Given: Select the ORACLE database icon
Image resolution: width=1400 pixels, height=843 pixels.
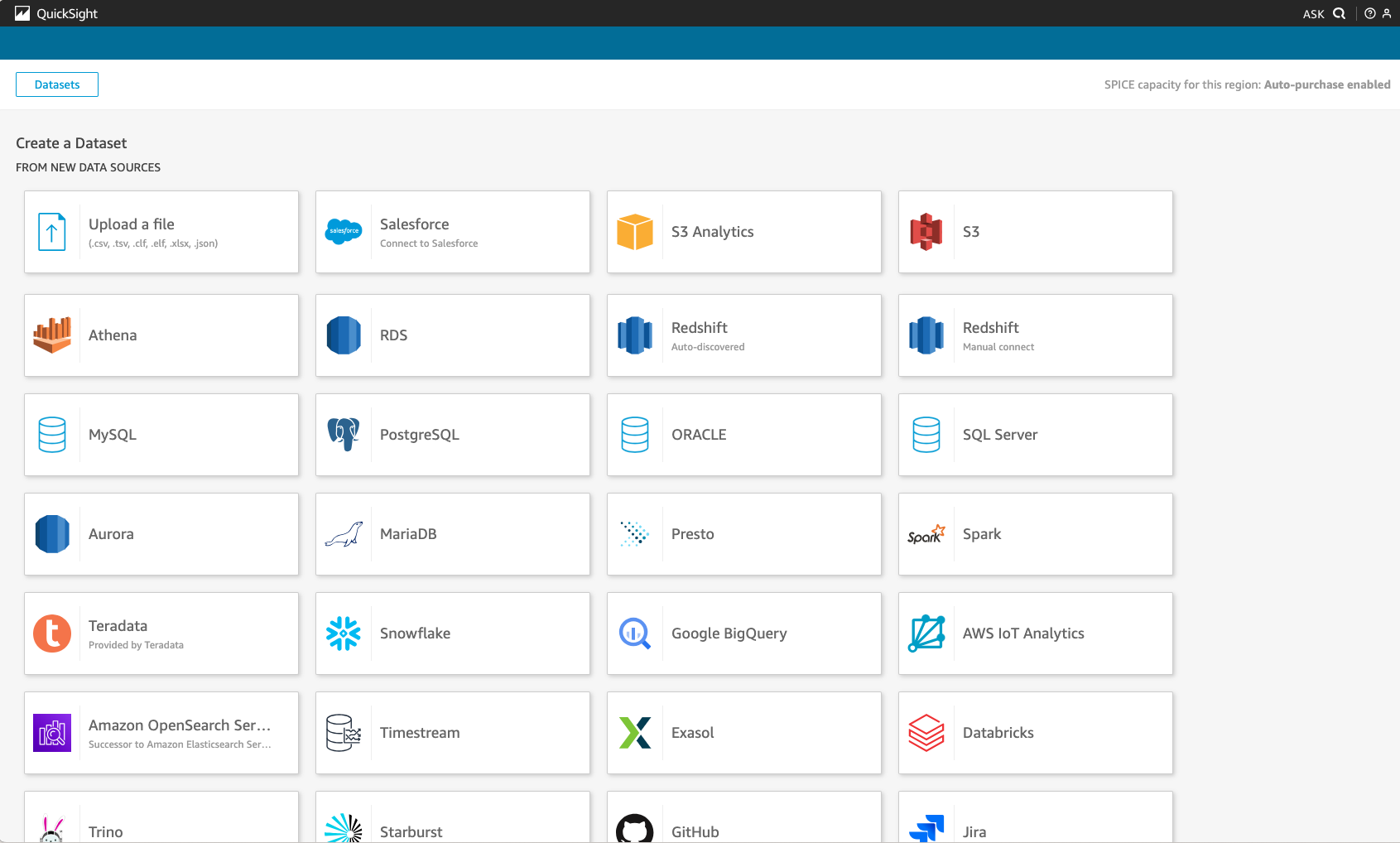Looking at the screenshot, I should 635,435.
